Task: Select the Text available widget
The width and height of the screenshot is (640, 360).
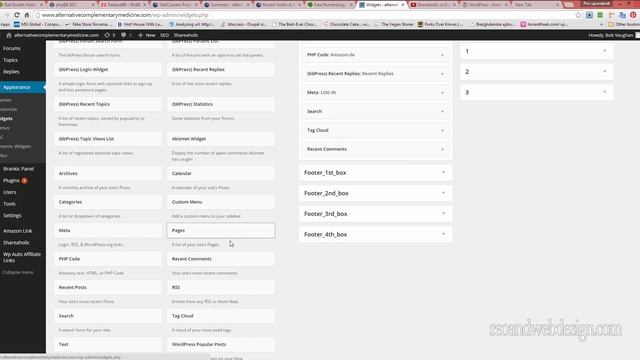Action: click(108, 344)
